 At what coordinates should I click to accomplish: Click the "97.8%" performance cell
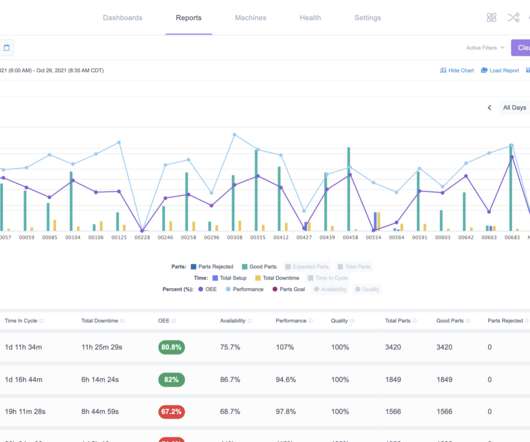[x=286, y=412]
